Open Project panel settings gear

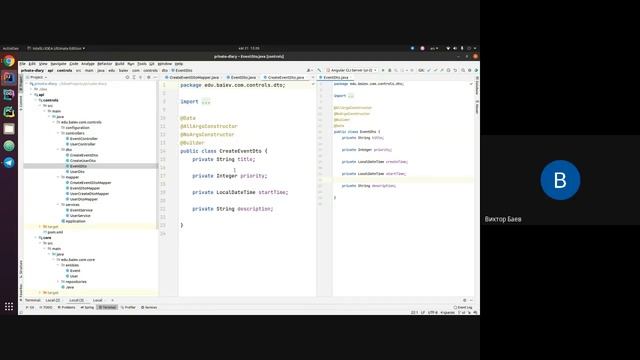tap(149, 77)
